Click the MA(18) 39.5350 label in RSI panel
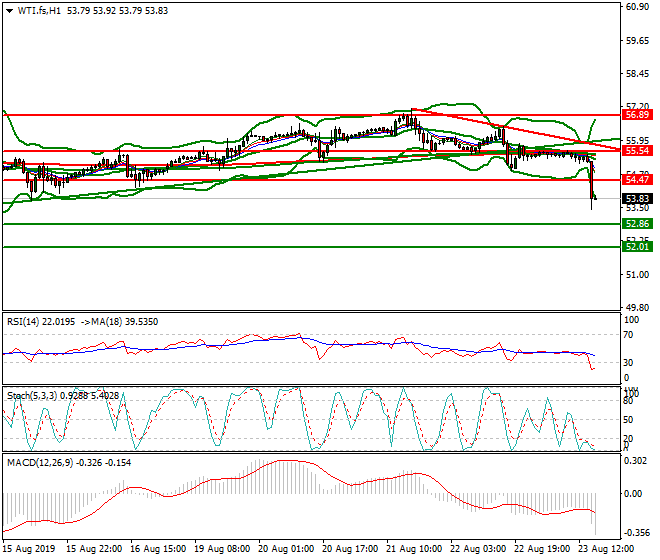Screen dimensions: 660x560 pos(125,322)
